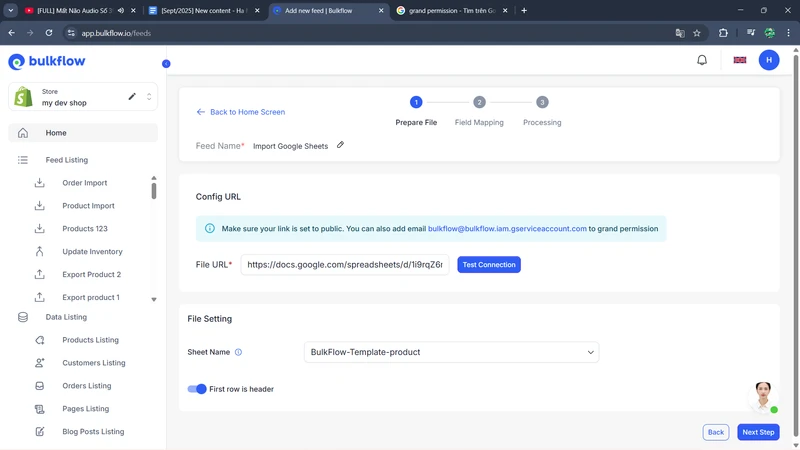
Task: Click the Next Step button
Action: coord(758,432)
